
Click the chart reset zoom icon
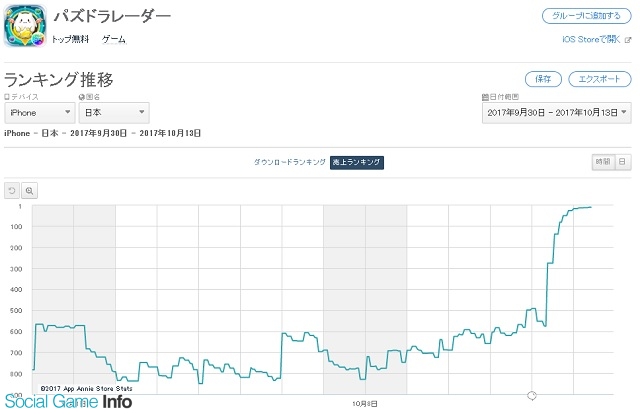point(12,191)
